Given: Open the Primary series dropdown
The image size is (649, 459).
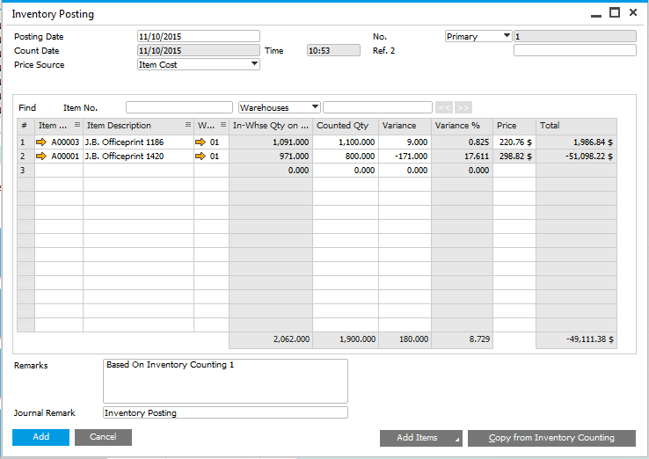Looking at the screenshot, I should point(507,36).
